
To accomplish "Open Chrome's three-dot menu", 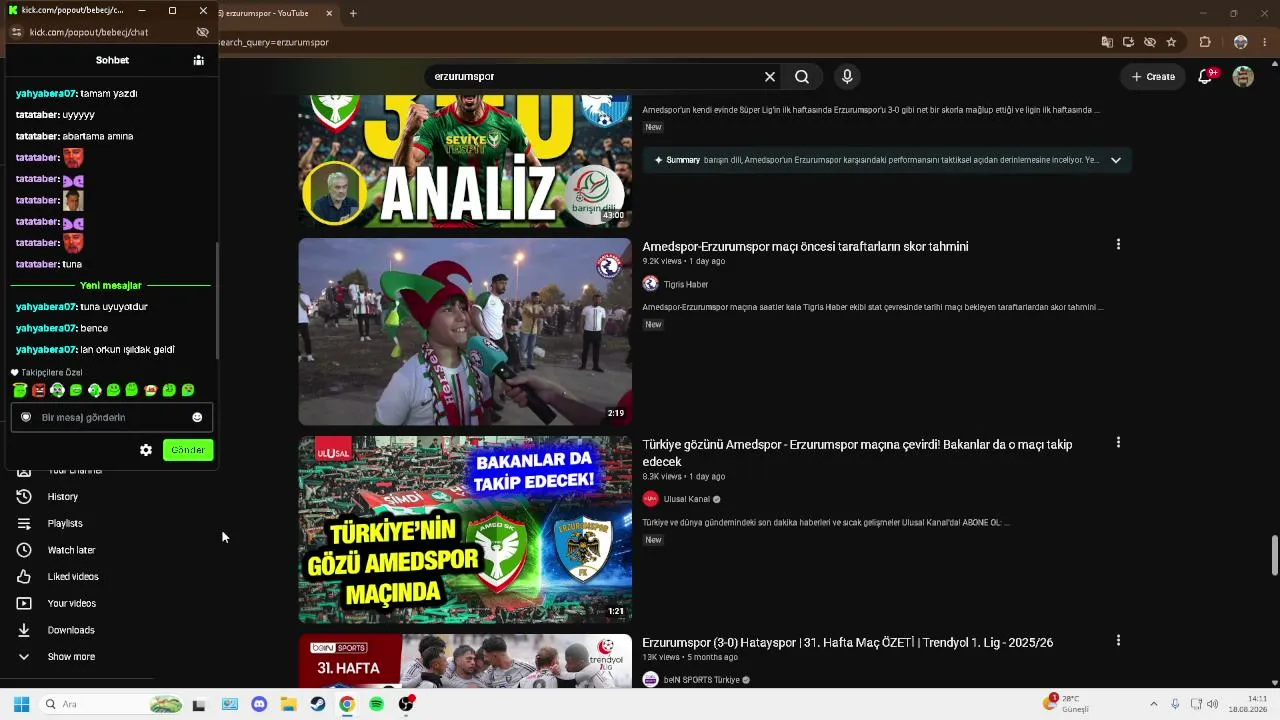I will click(1266, 42).
